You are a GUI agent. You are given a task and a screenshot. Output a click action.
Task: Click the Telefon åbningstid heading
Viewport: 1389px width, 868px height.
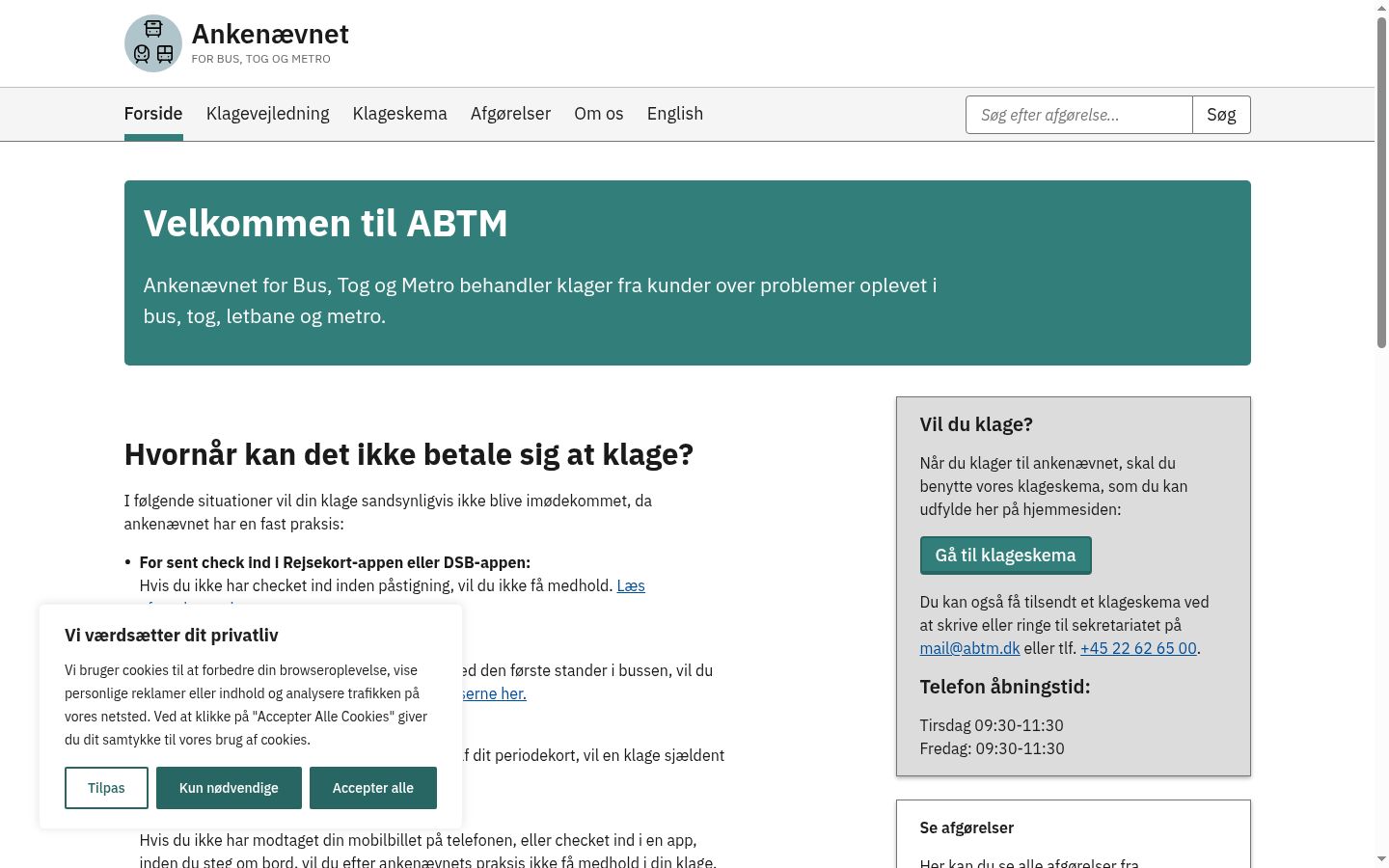[1005, 687]
